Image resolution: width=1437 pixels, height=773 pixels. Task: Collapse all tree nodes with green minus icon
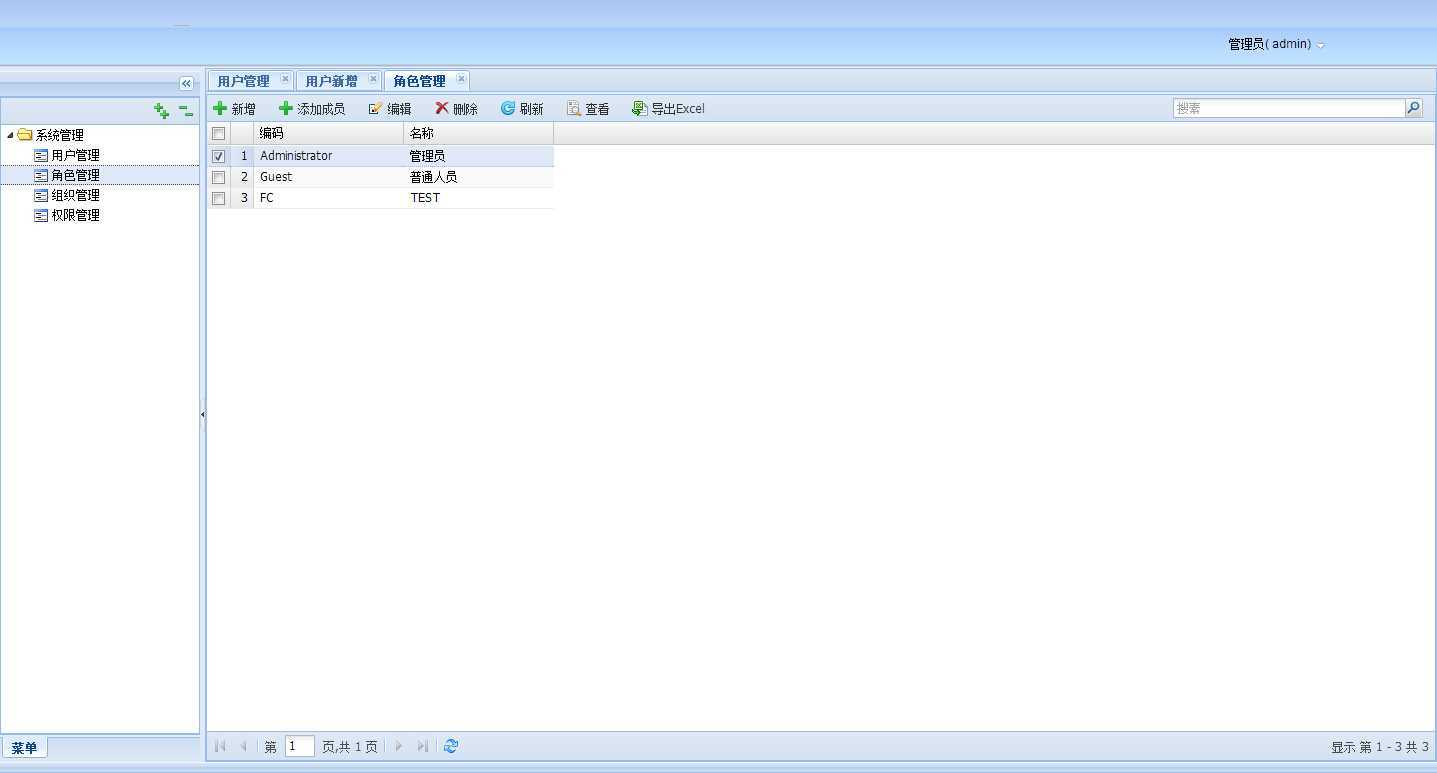tap(185, 111)
